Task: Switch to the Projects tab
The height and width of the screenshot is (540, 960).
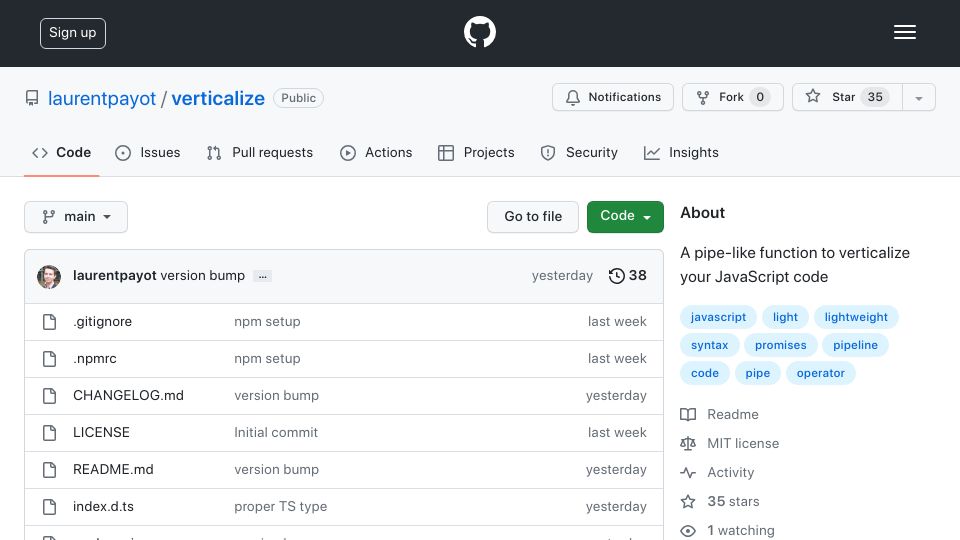Action: [476, 152]
